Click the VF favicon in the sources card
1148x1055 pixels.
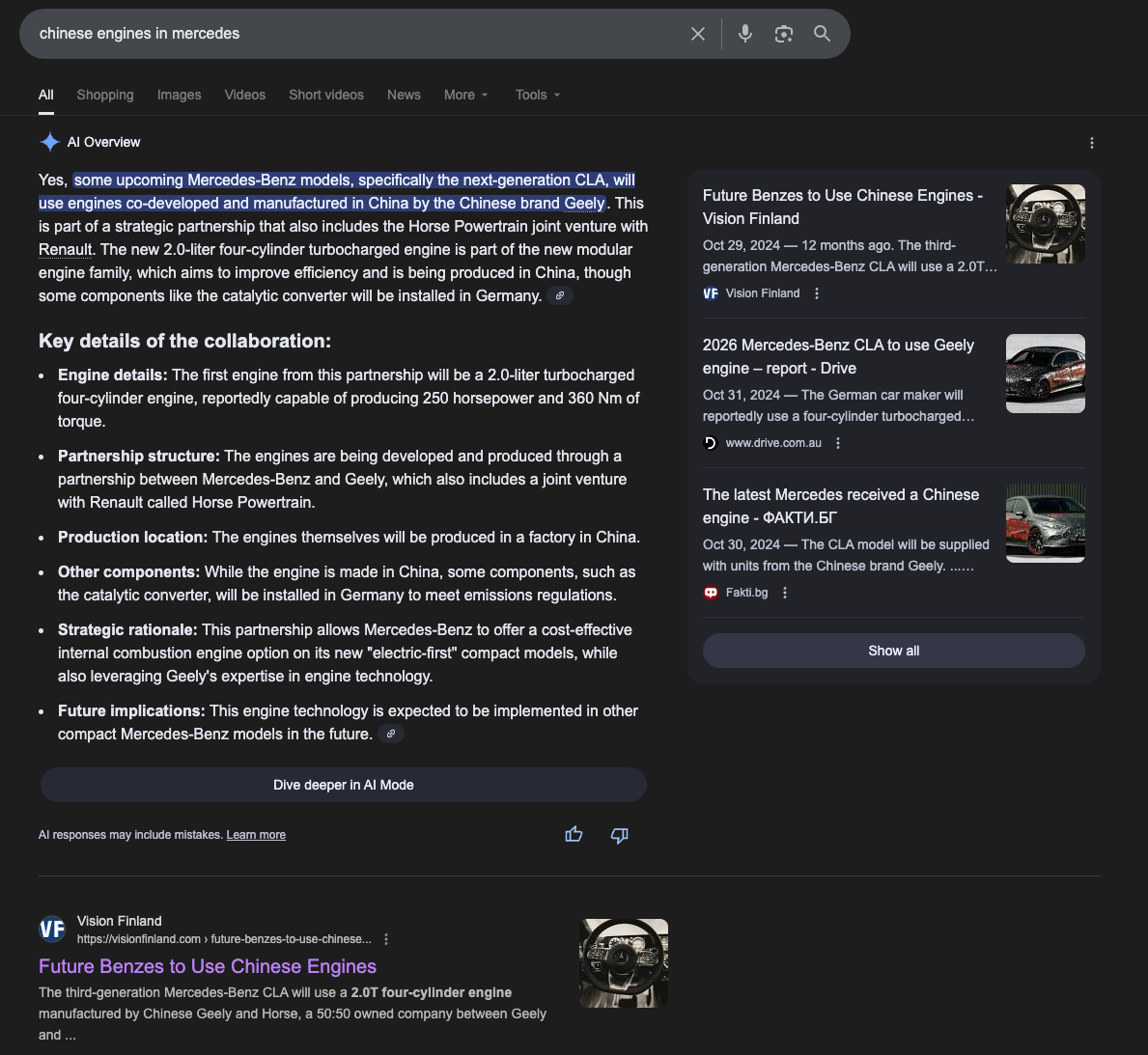[x=711, y=293]
